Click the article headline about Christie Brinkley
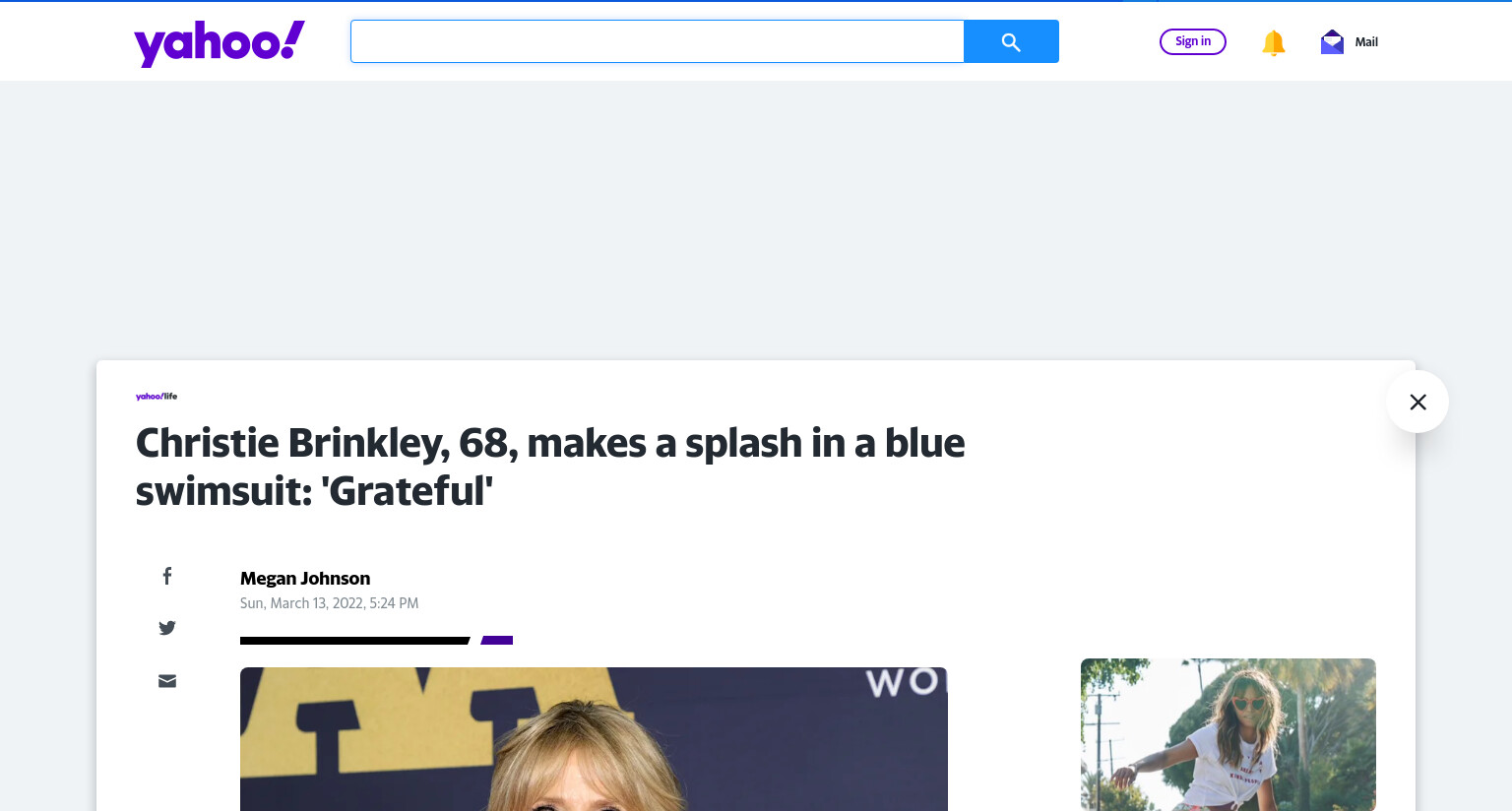 coord(550,467)
